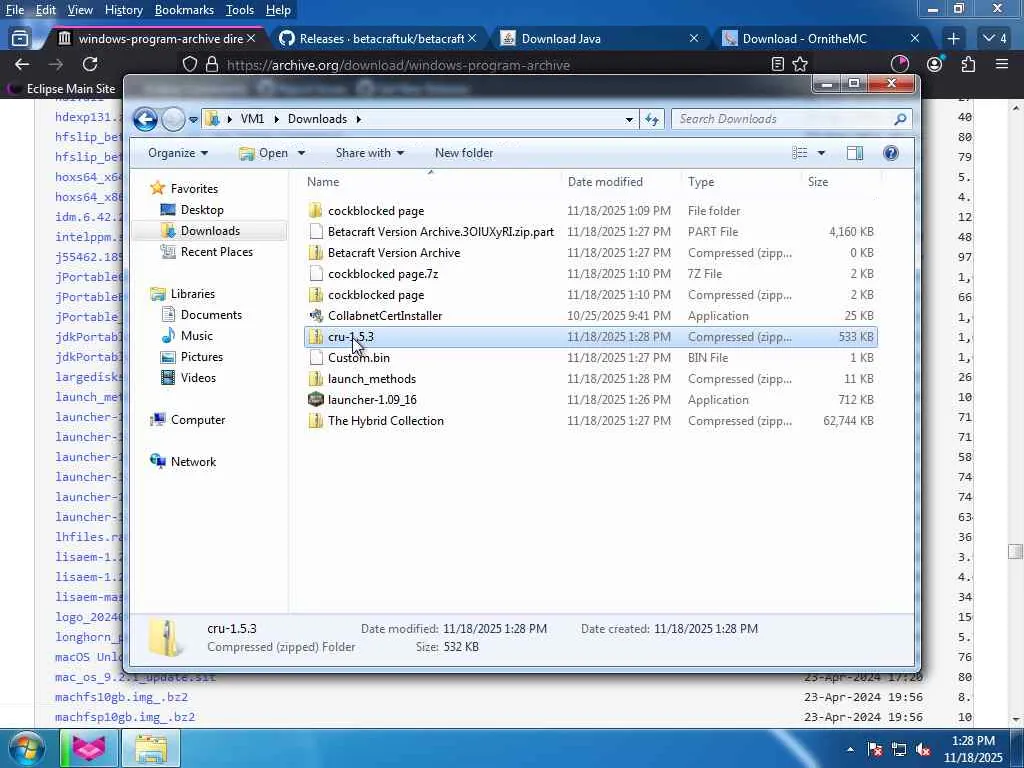
Task: Toggle Firefox reader view icon
Action: tap(777, 64)
